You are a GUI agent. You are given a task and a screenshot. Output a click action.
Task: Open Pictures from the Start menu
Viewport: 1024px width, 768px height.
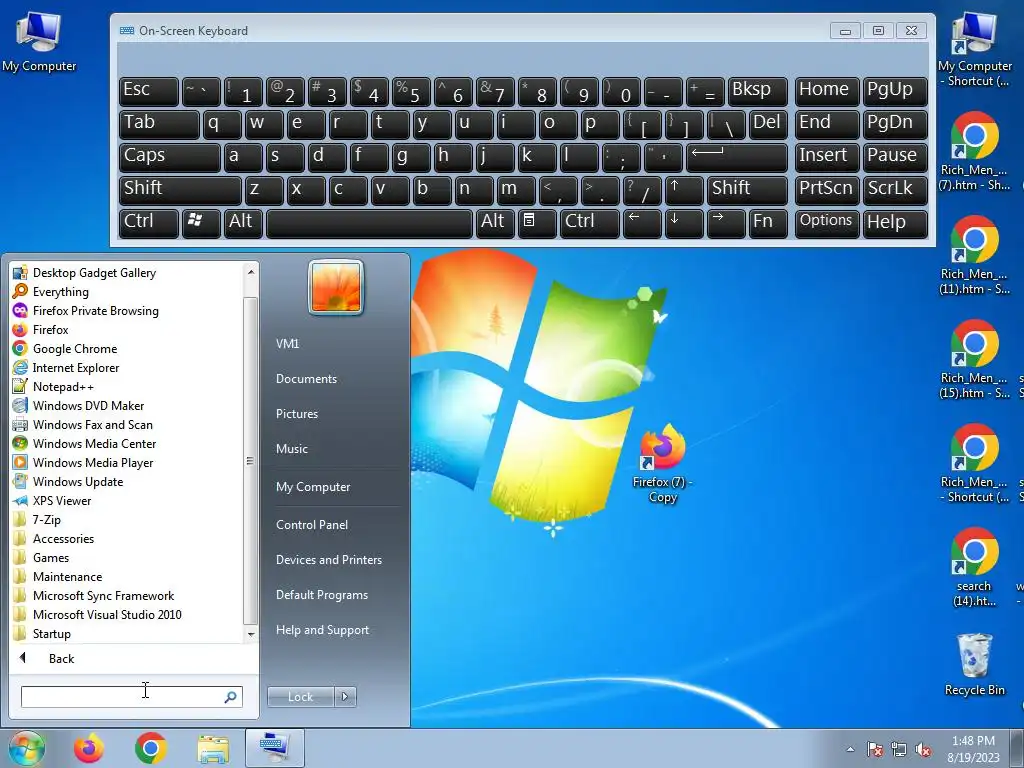point(296,413)
